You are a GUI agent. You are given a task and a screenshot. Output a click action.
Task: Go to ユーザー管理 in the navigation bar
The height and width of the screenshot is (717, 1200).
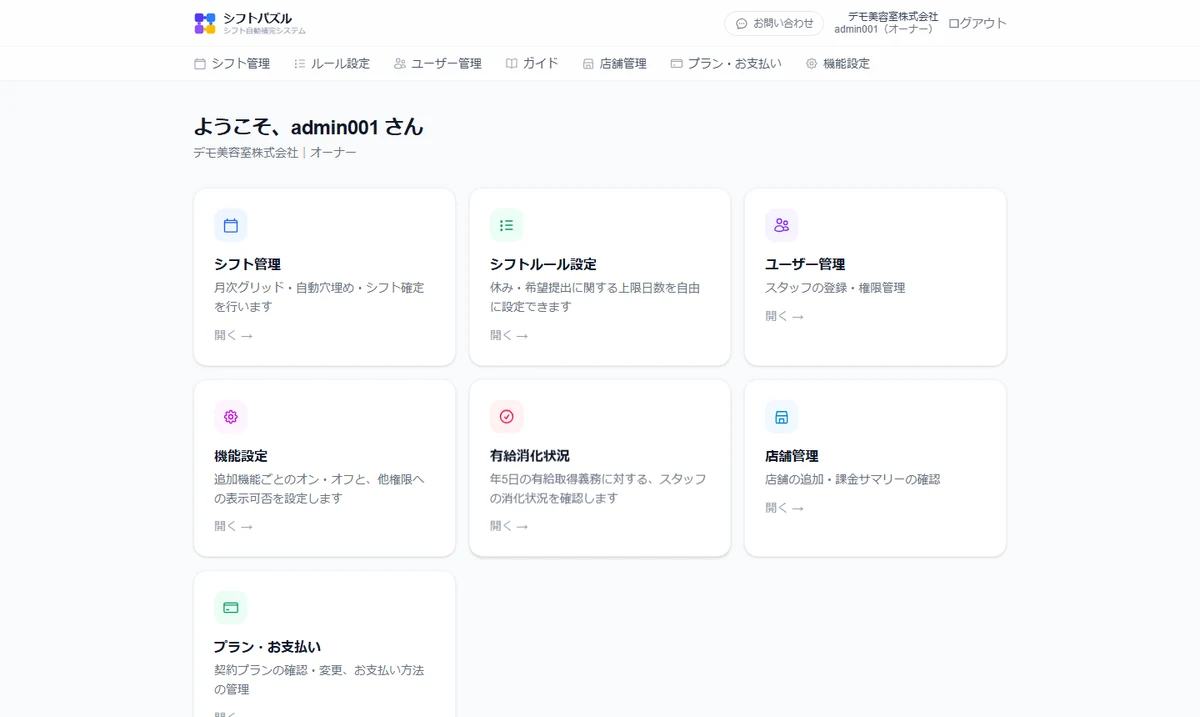[x=438, y=63]
